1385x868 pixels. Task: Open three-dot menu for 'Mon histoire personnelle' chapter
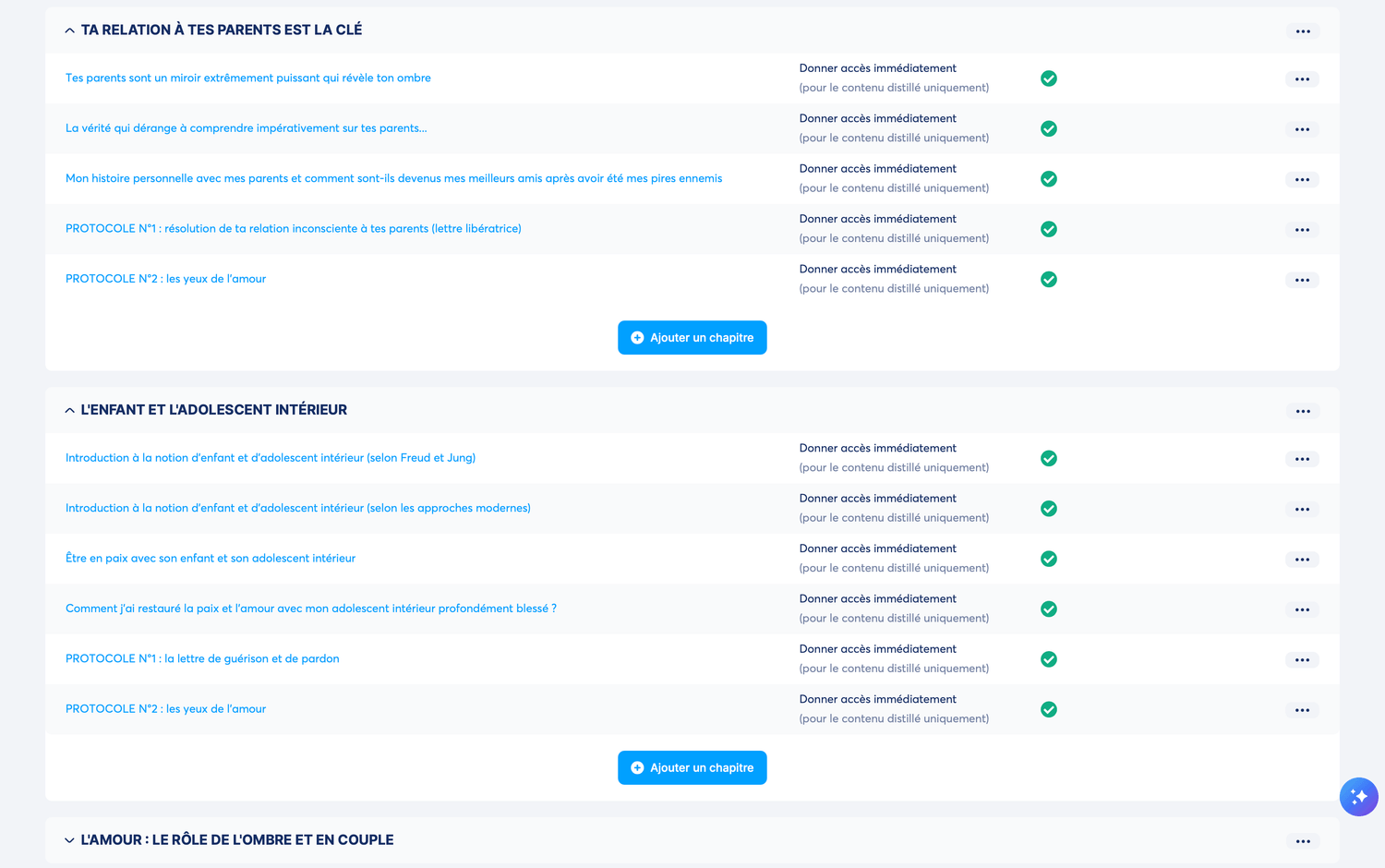1302,180
